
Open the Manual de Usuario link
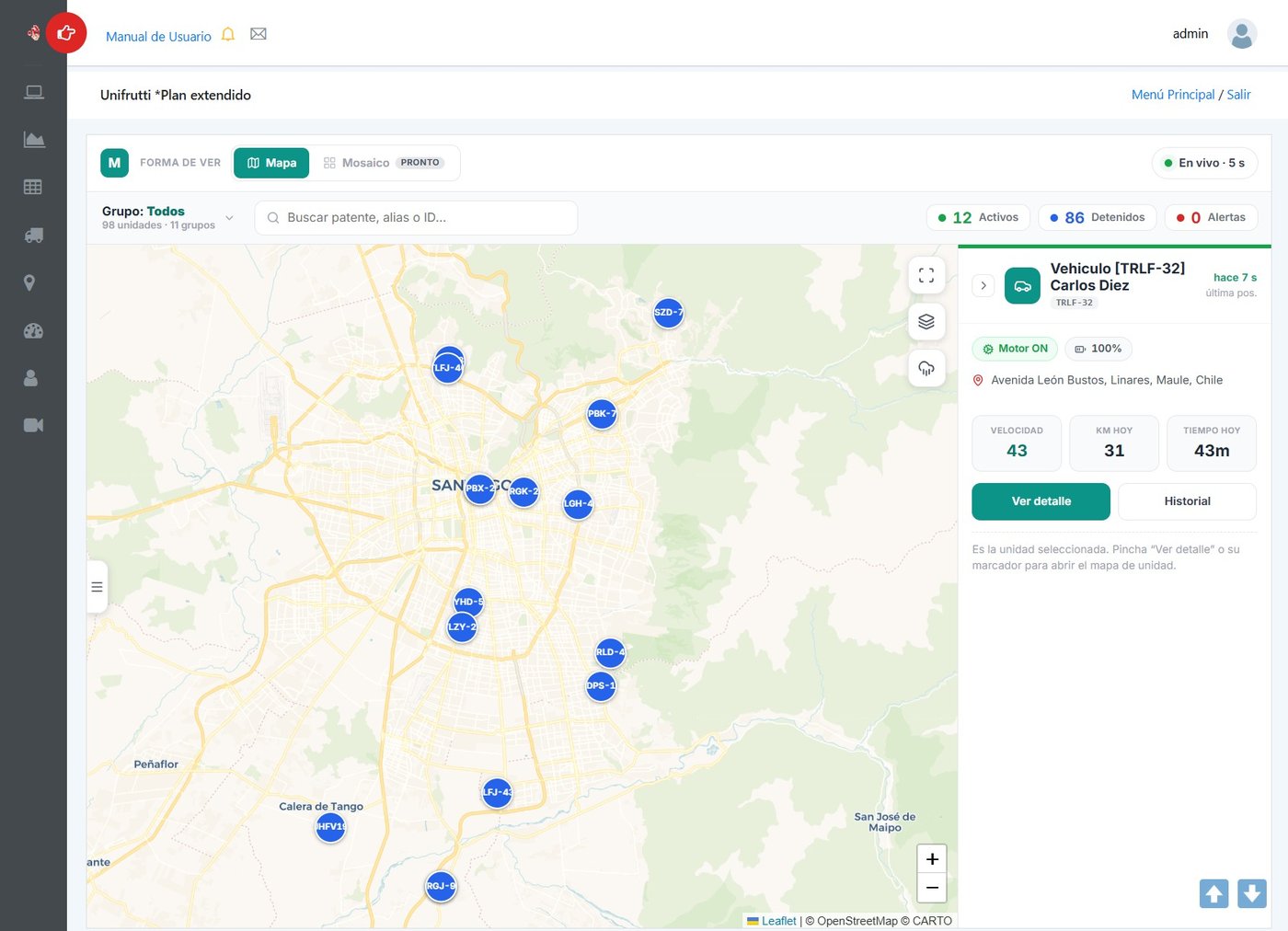click(x=158, y=37)
